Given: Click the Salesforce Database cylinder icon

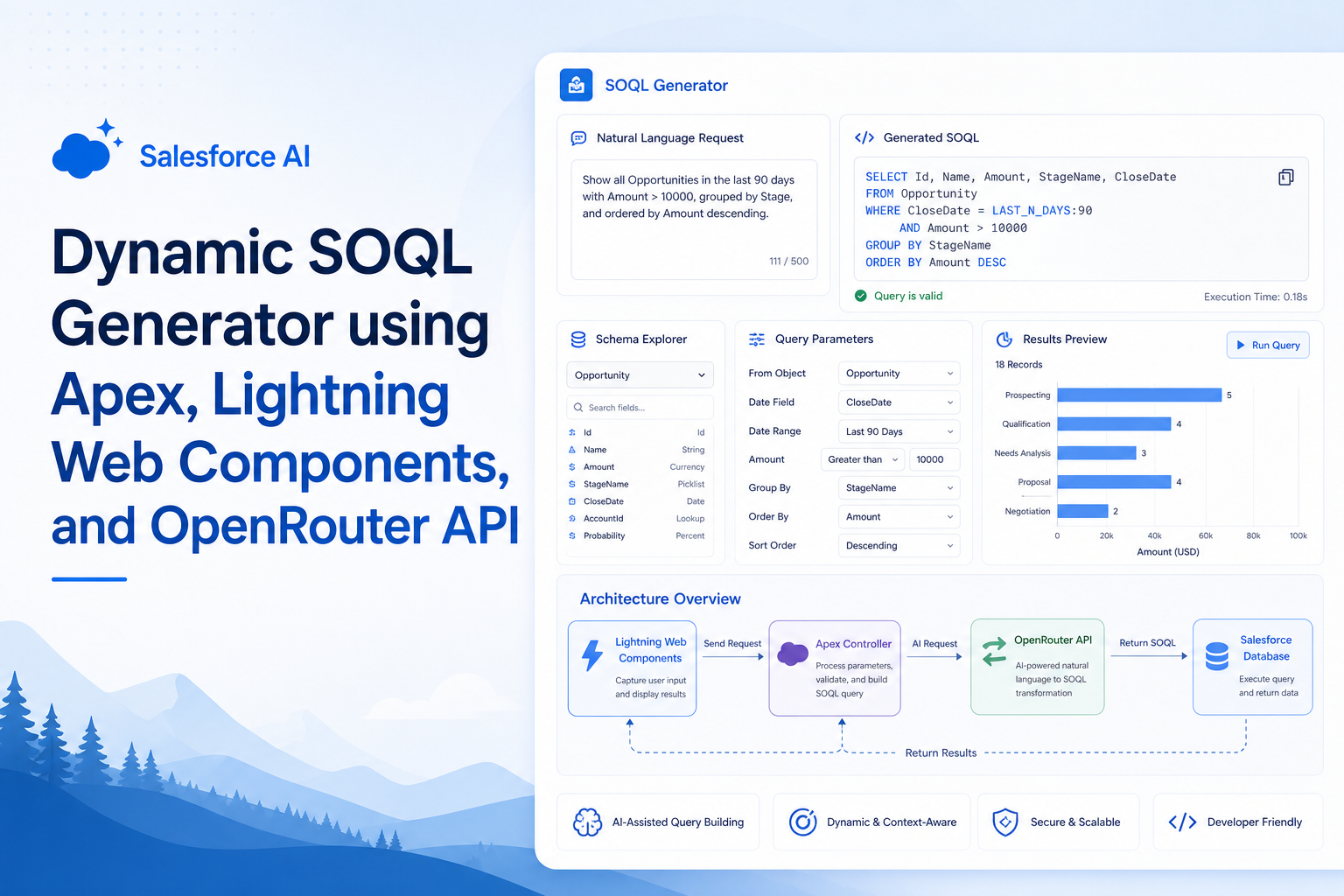Looking at the screenshot, I should 1217,656.
